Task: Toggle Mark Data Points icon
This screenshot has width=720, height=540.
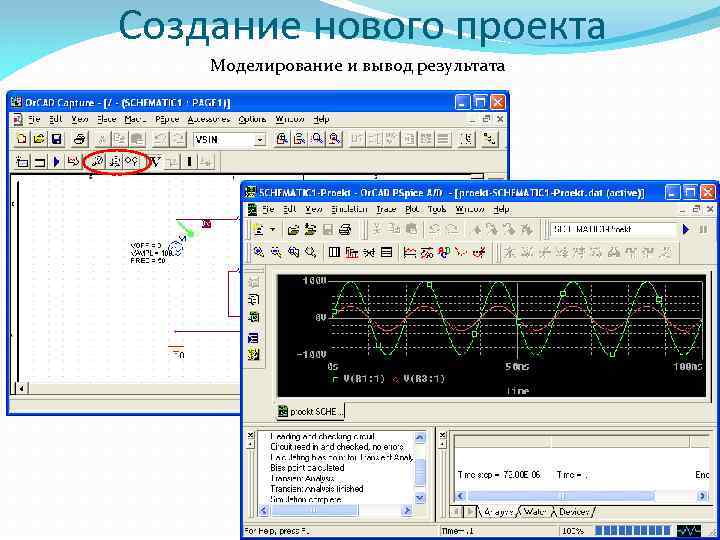Action: coord(462,252)
